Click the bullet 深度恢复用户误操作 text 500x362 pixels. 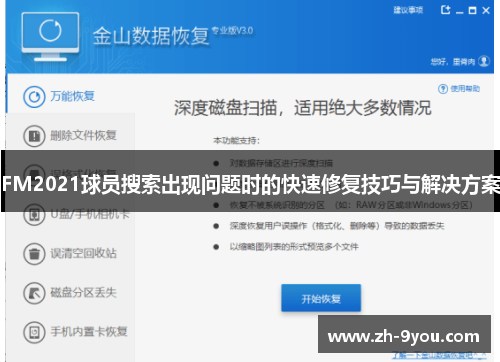337,226
